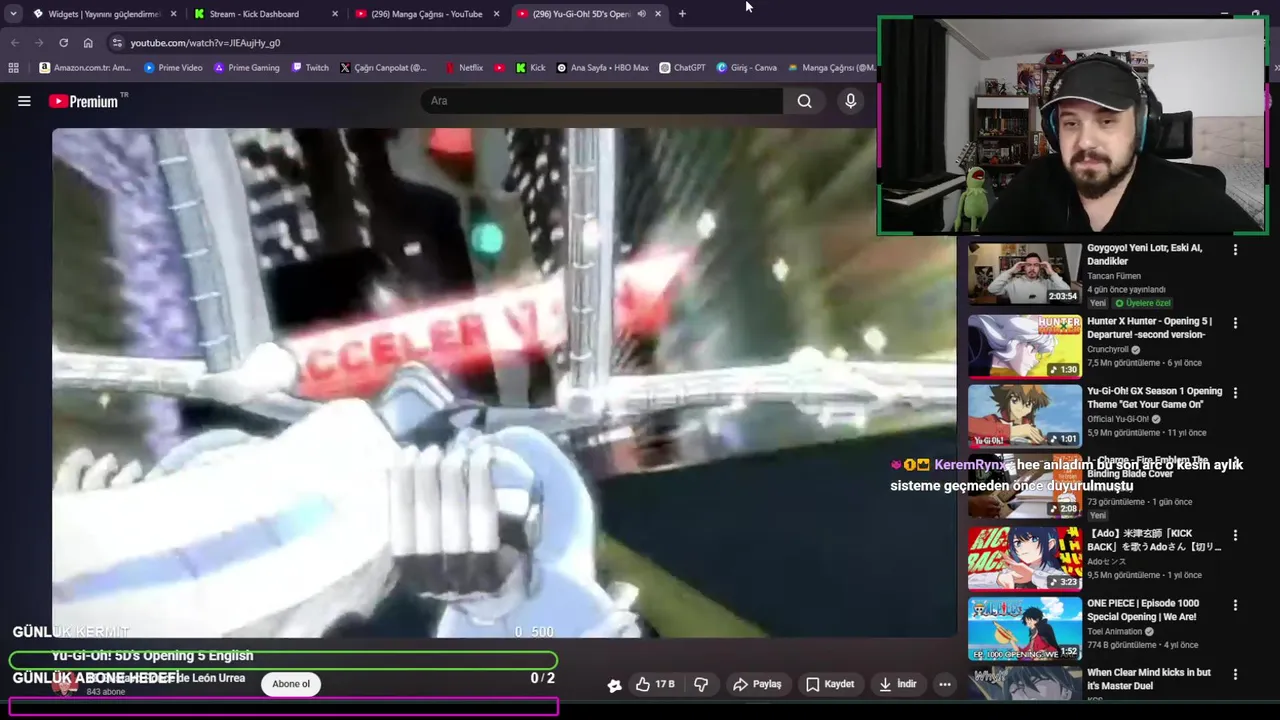Click the video player to pause

[503, 382]
